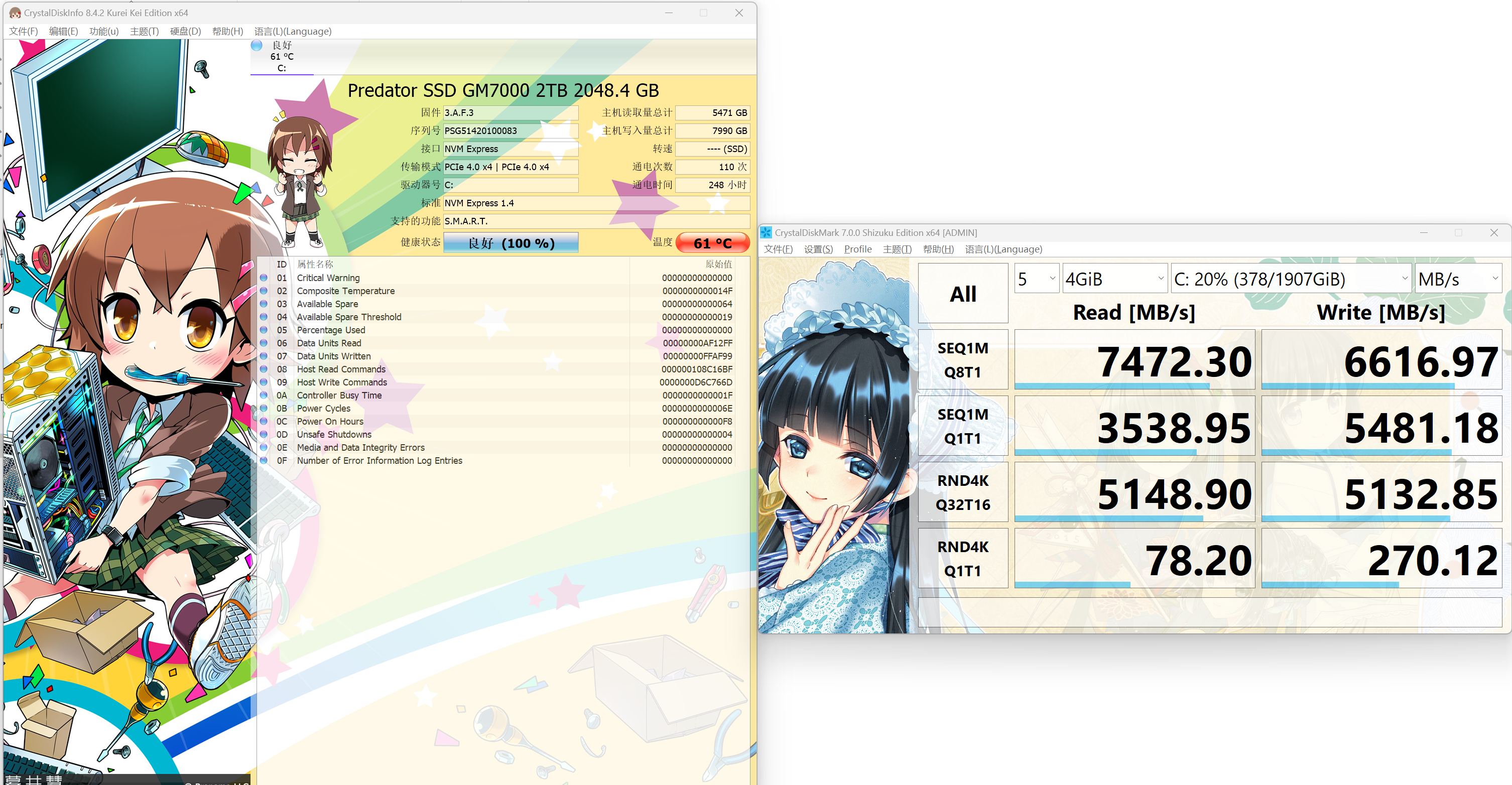Viewport: 1512px width, 785px height.
Task: Run the SEQ1M Q8T1 test button
Action: 963,360
